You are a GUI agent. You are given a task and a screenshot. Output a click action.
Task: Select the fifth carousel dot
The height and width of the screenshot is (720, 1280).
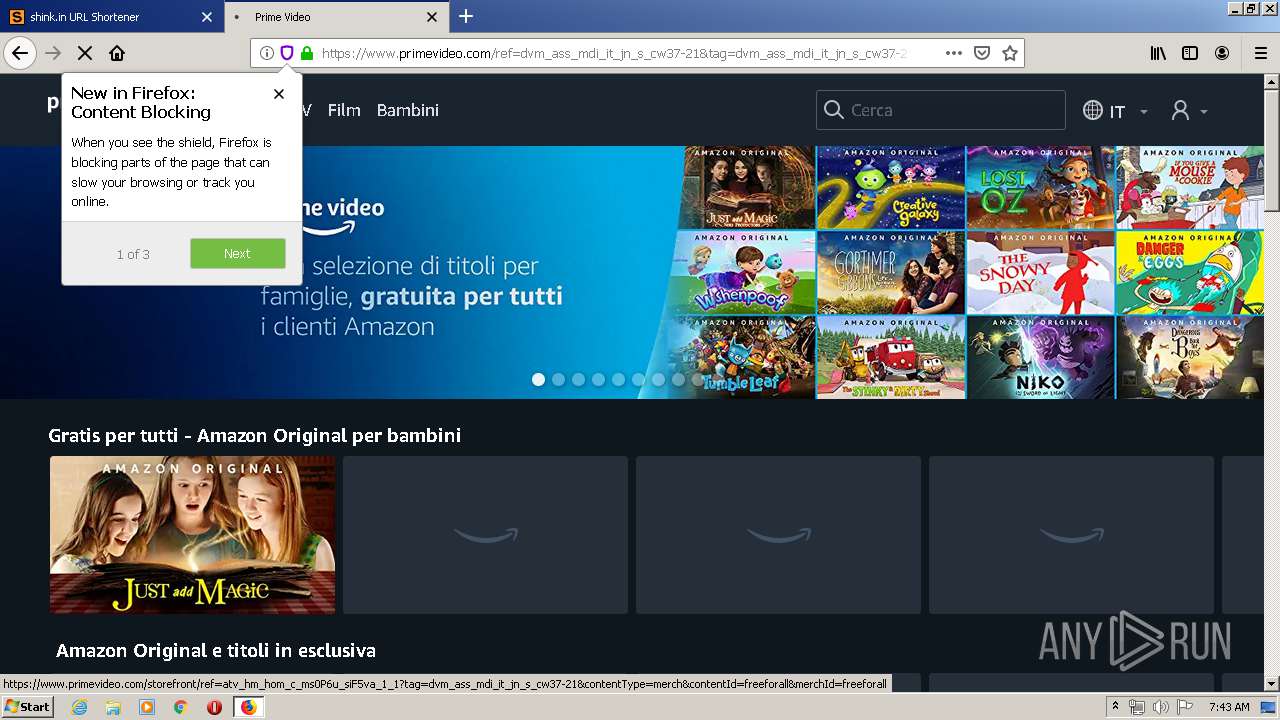click(619, 379)
